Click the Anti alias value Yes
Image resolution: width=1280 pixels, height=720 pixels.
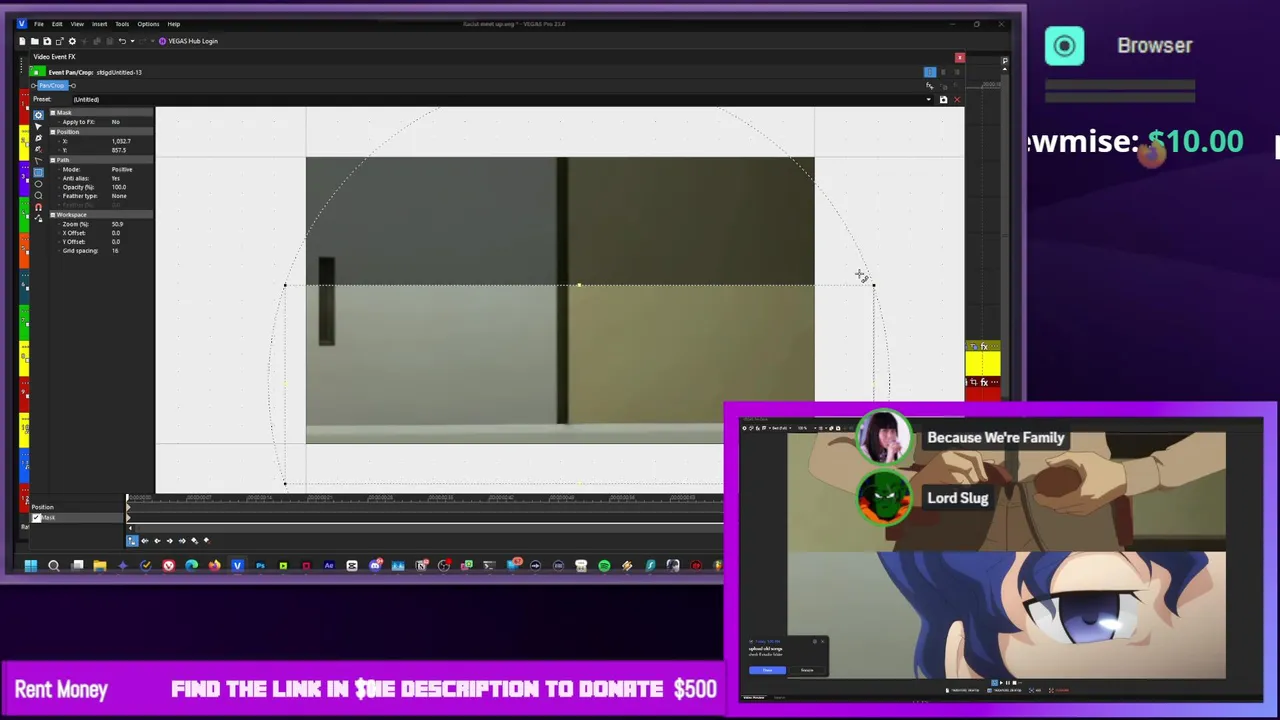click(x=115, y=178)
